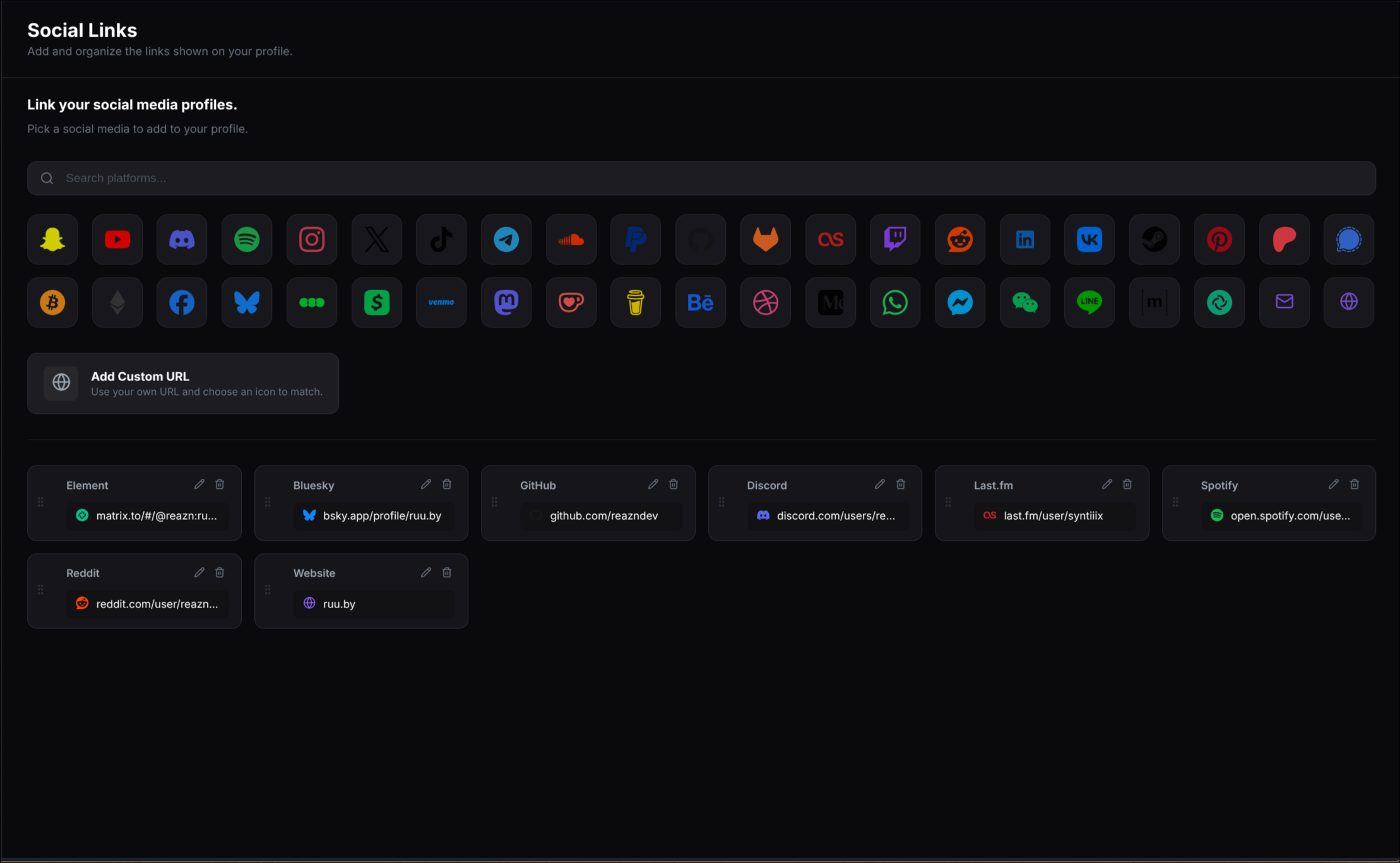Click "Link your social media profiles." heading
This screenshot has width=1400, height=863.
[132, 105]
